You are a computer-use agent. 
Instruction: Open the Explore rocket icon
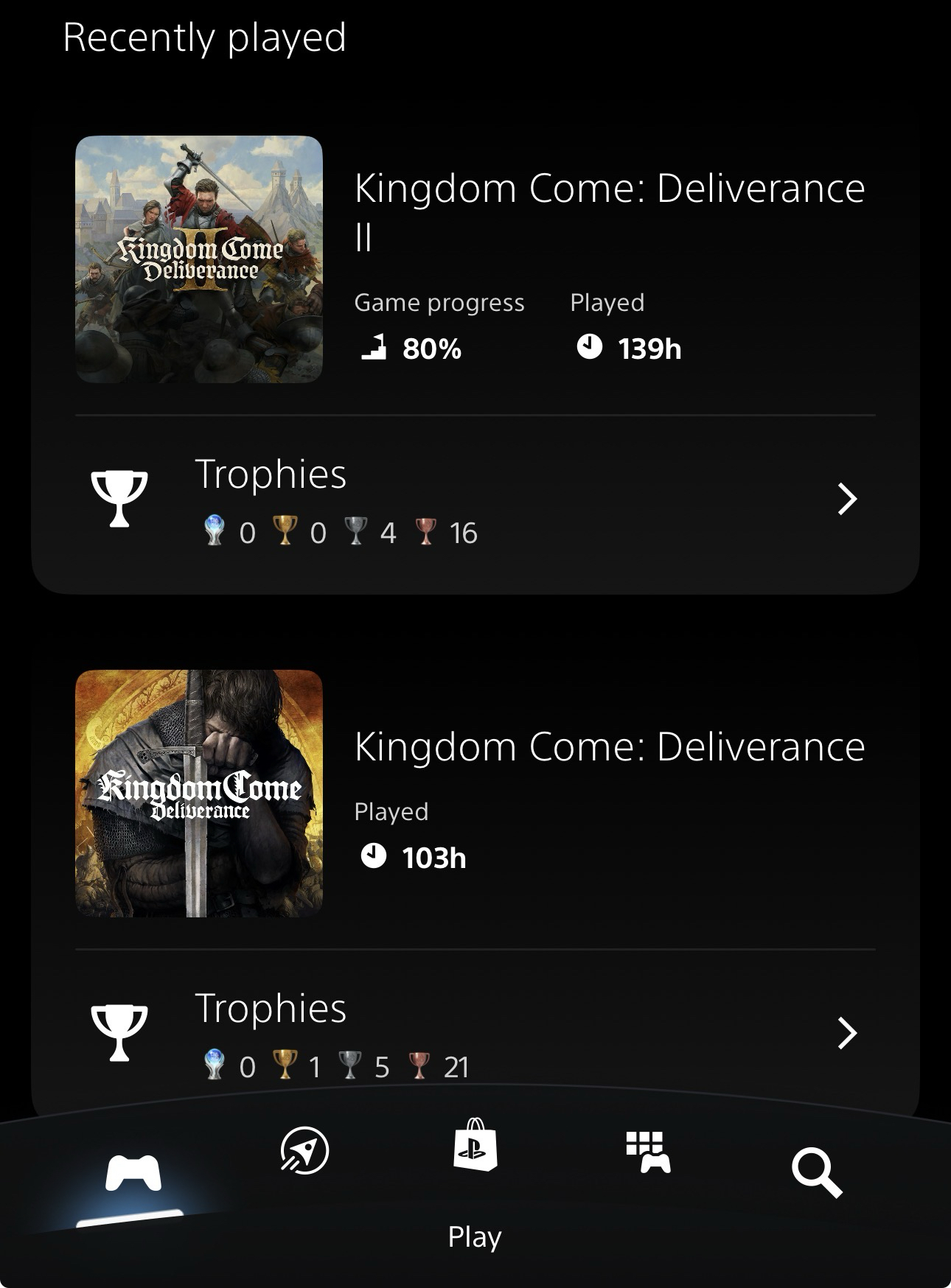[304, 1150]
